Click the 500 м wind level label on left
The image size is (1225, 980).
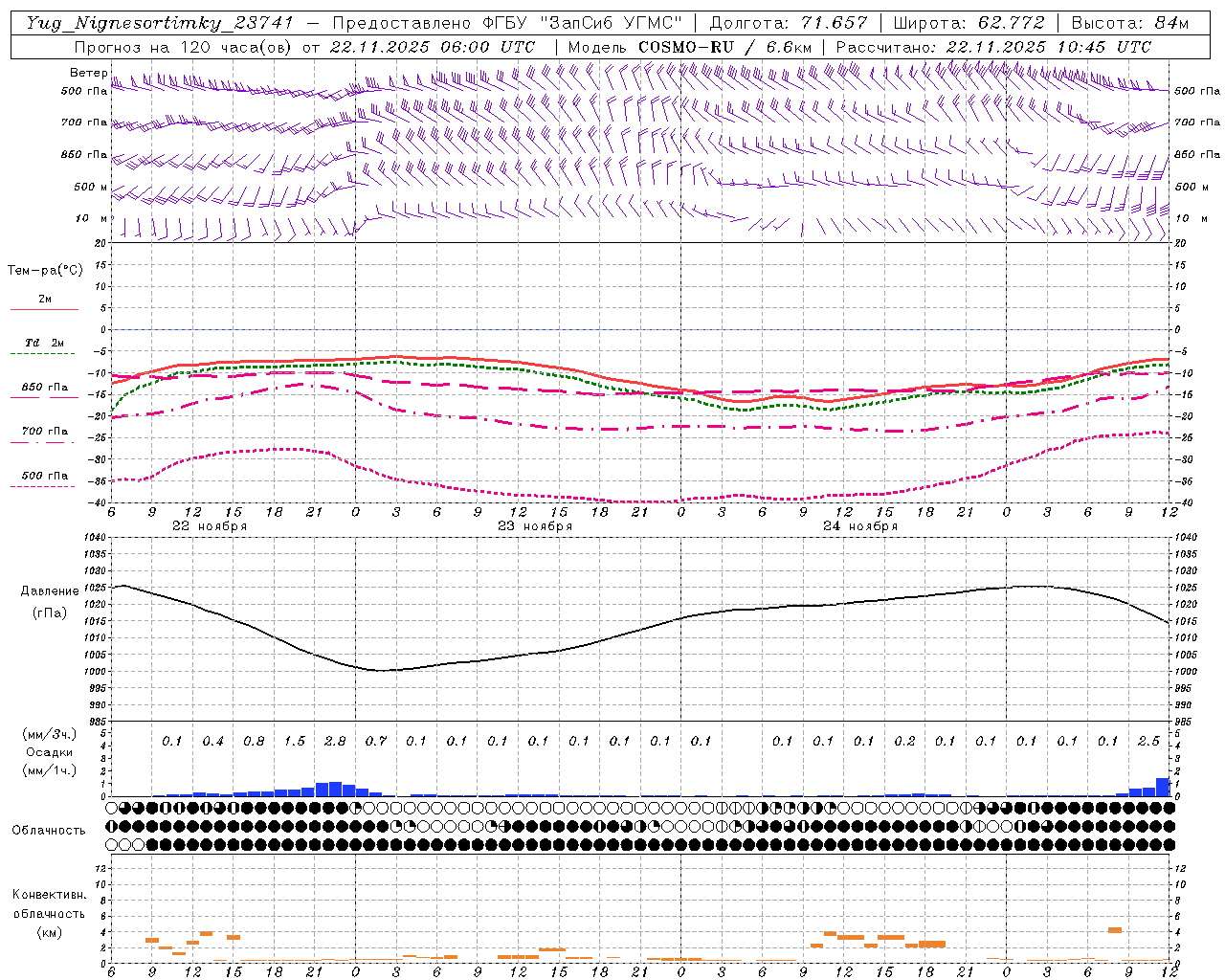[x=92, y=187]
